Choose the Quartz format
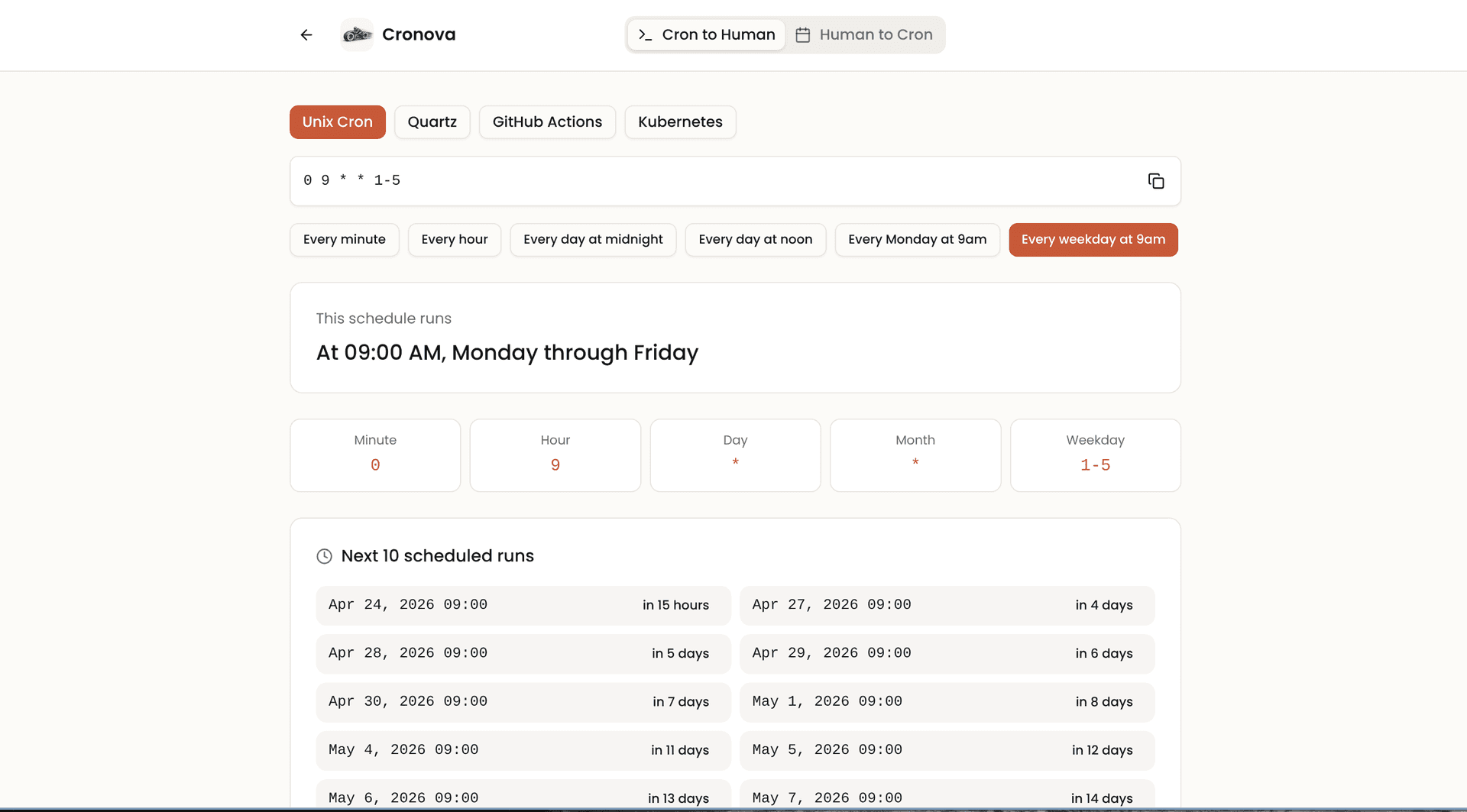Image resolution: width=1467 pixels, height=812 pixels. [x=432, y=122]
